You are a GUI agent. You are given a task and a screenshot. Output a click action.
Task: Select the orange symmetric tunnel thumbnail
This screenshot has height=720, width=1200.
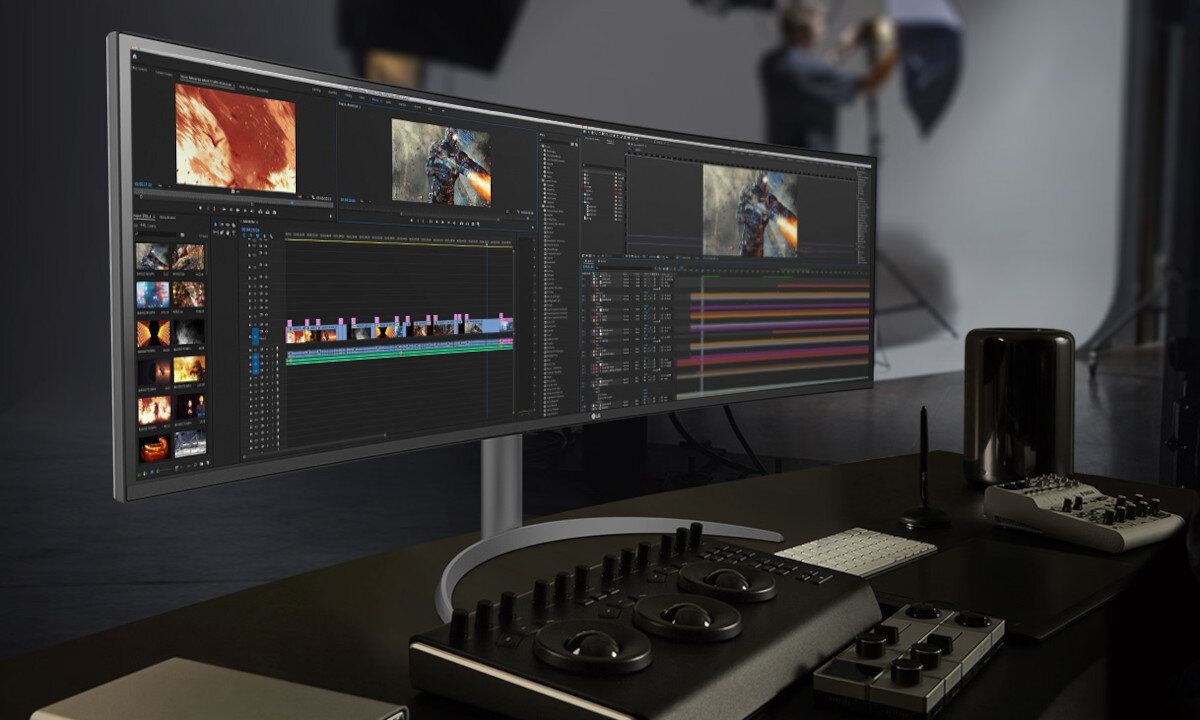point(153,332)
